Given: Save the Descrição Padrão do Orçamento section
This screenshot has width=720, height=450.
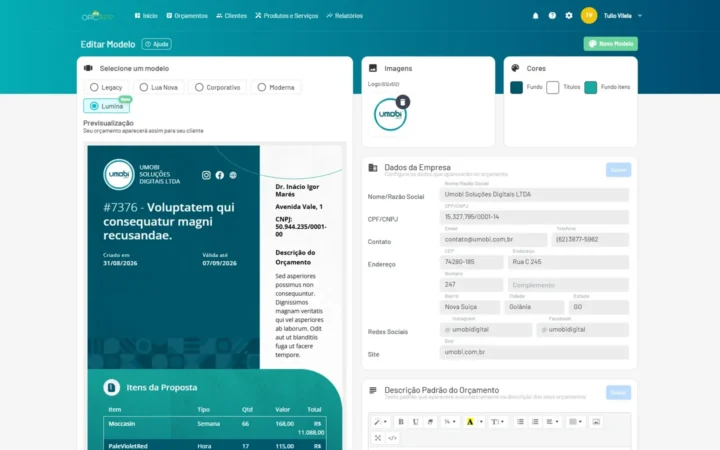Looking at the screenshot, I should tap(619, 393).
